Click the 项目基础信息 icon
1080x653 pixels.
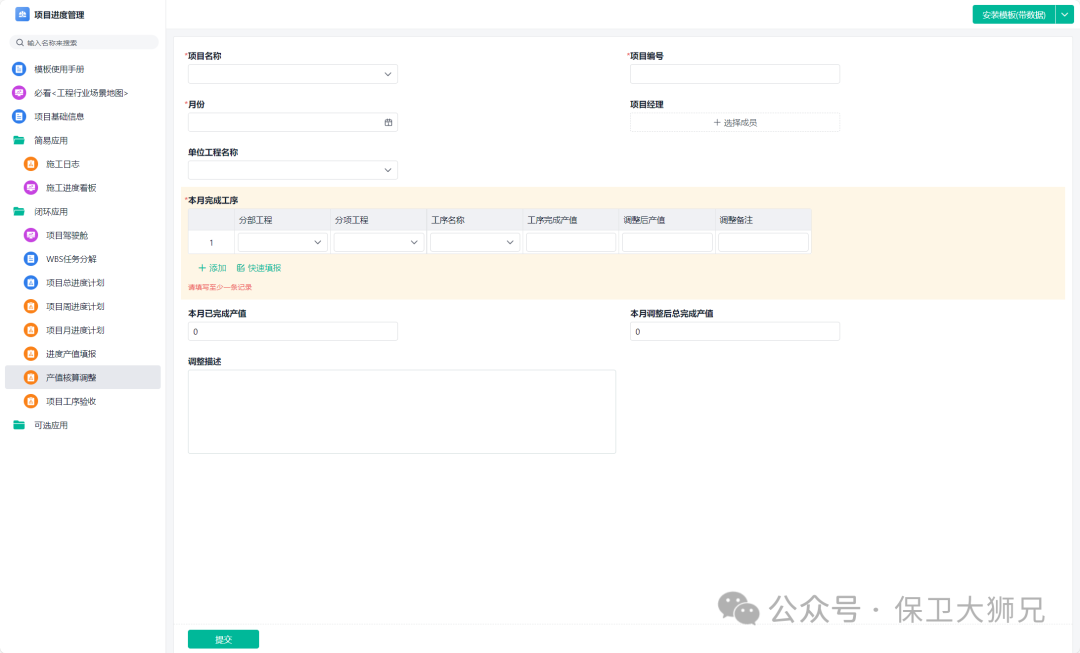[x=19, y=116]
